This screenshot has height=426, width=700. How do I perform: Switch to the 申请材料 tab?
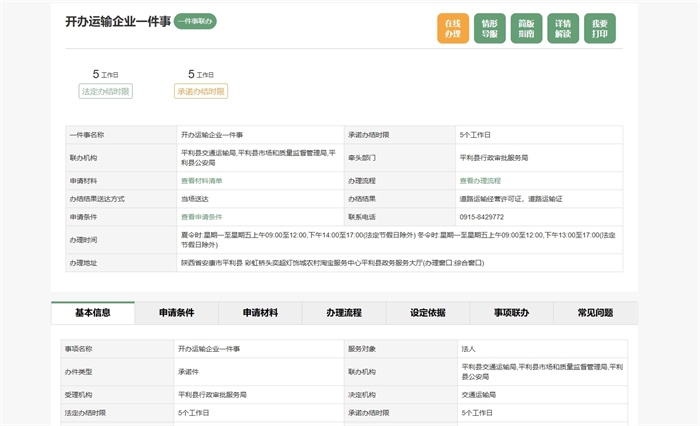point(260,313)
